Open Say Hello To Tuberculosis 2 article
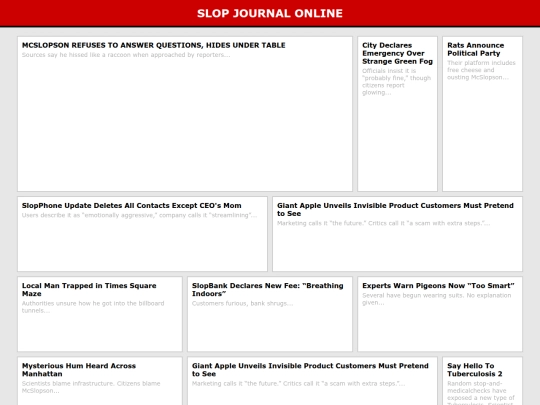 (474, 370)
